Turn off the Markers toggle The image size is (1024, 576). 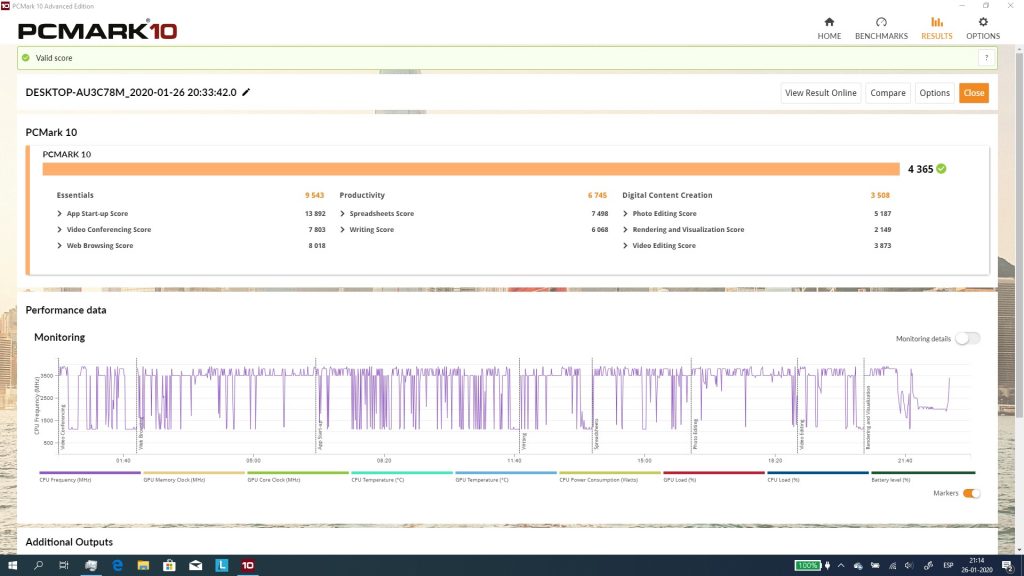[971, 493]
